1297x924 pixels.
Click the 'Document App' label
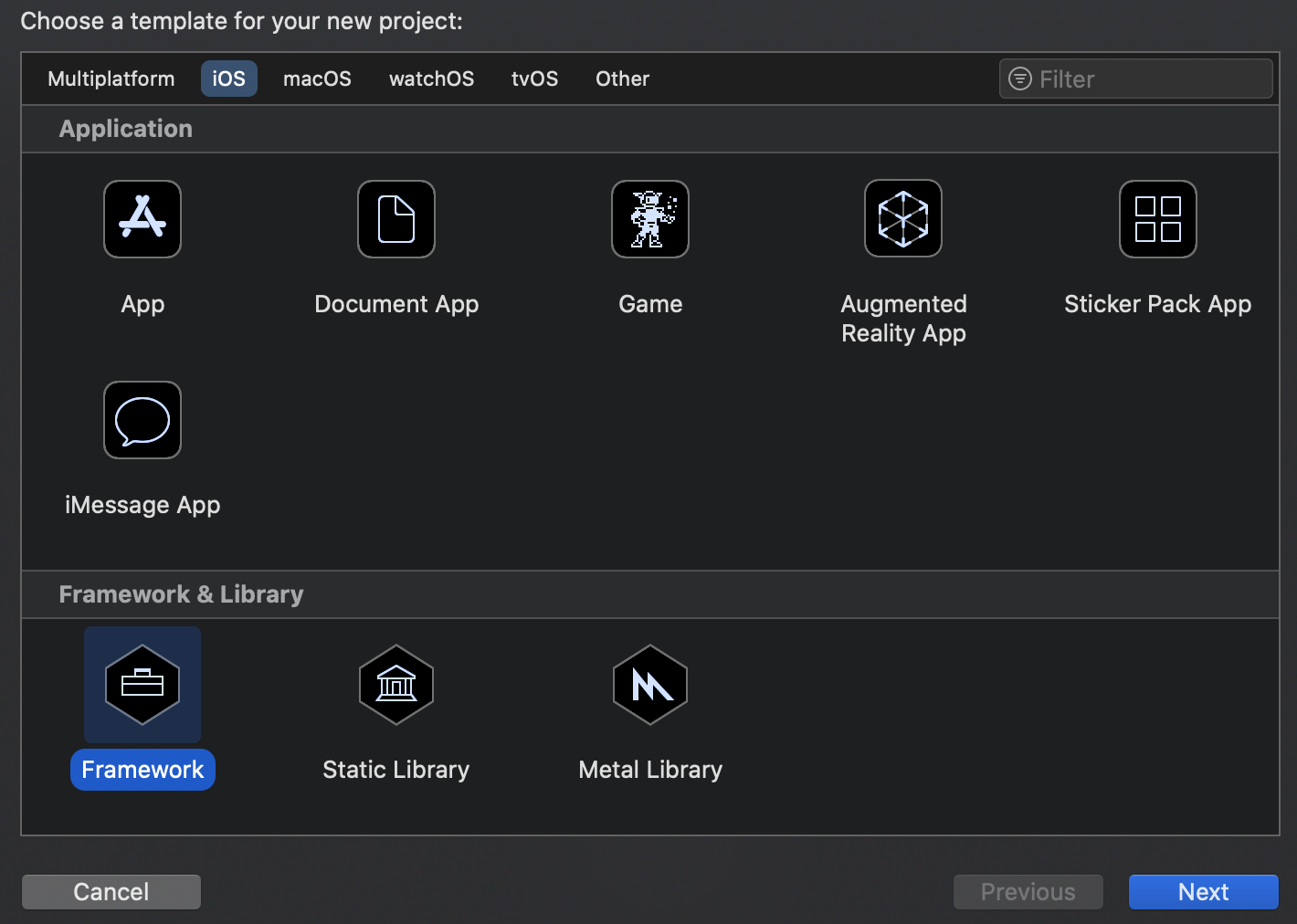coord(396,304)
